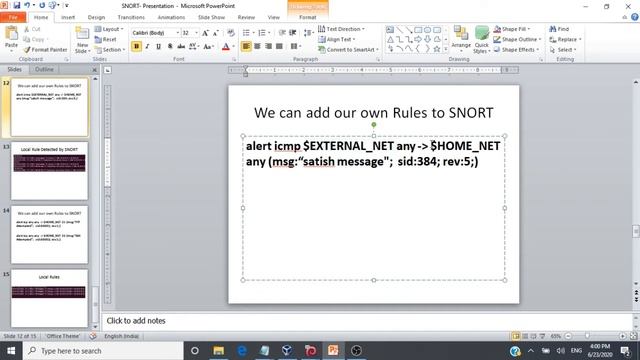Open File Explorer from the taskbar
Image resolution: width=640 pixels, height=360 pixels.
pyautogui.click(x=218, y=351)
